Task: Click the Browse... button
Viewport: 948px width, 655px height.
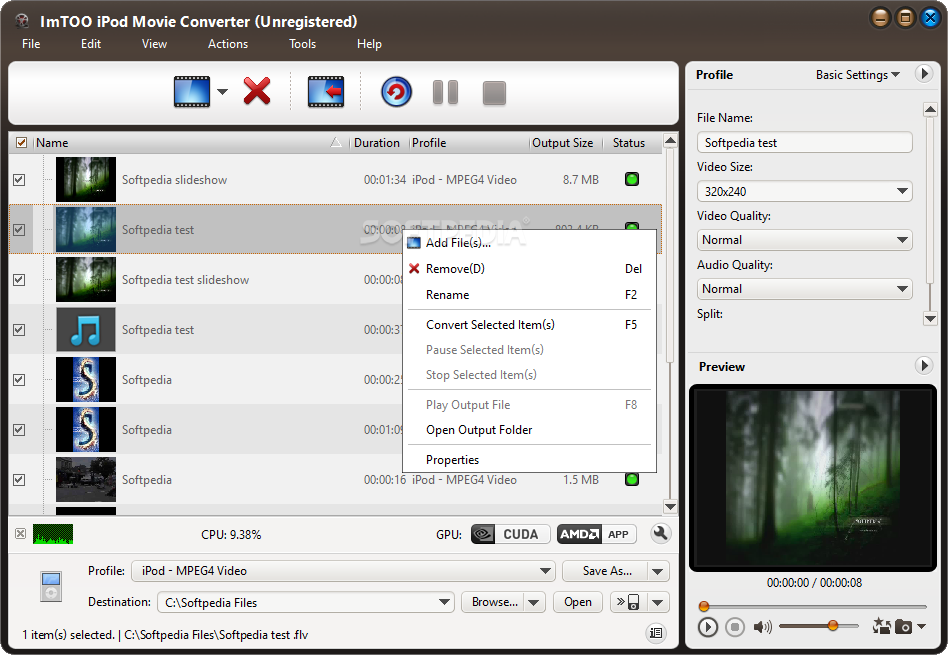Action: click(x=494, y=602)
